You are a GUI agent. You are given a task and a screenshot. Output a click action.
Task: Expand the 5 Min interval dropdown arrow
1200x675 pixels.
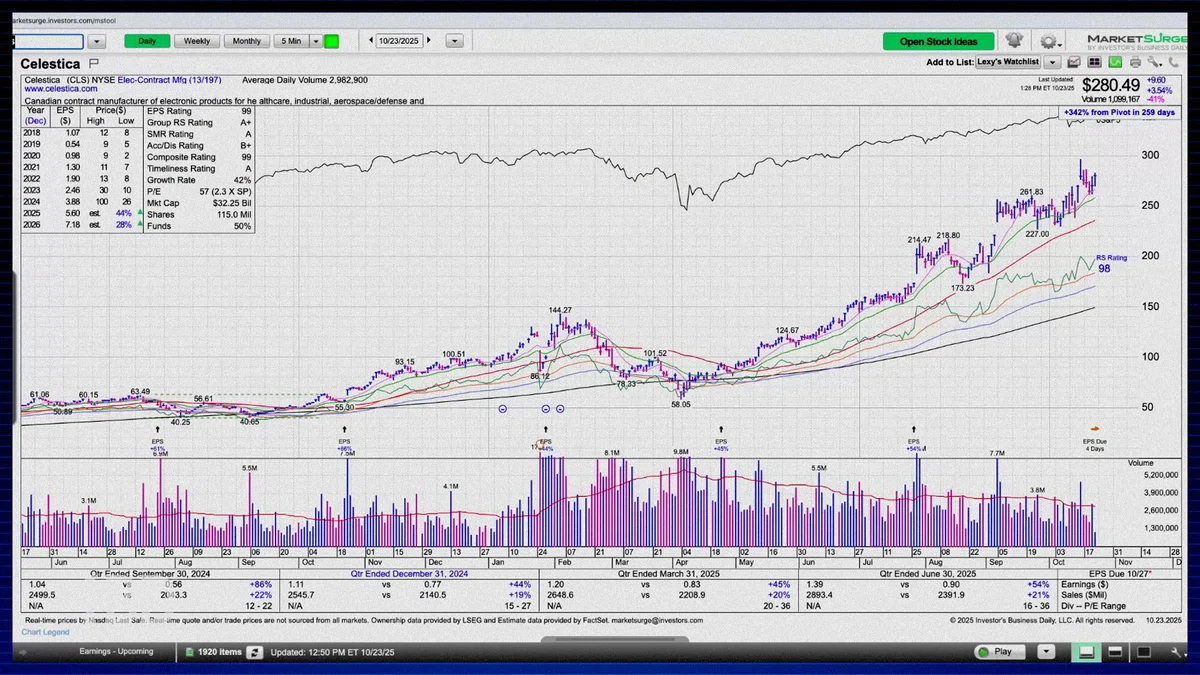(316, 41)
